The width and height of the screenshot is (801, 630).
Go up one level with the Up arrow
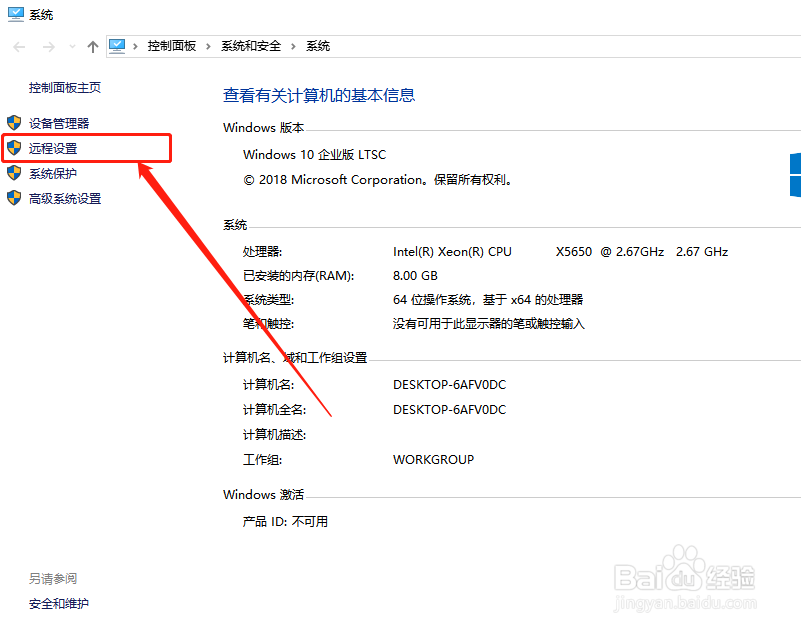(x=92, y=47)
